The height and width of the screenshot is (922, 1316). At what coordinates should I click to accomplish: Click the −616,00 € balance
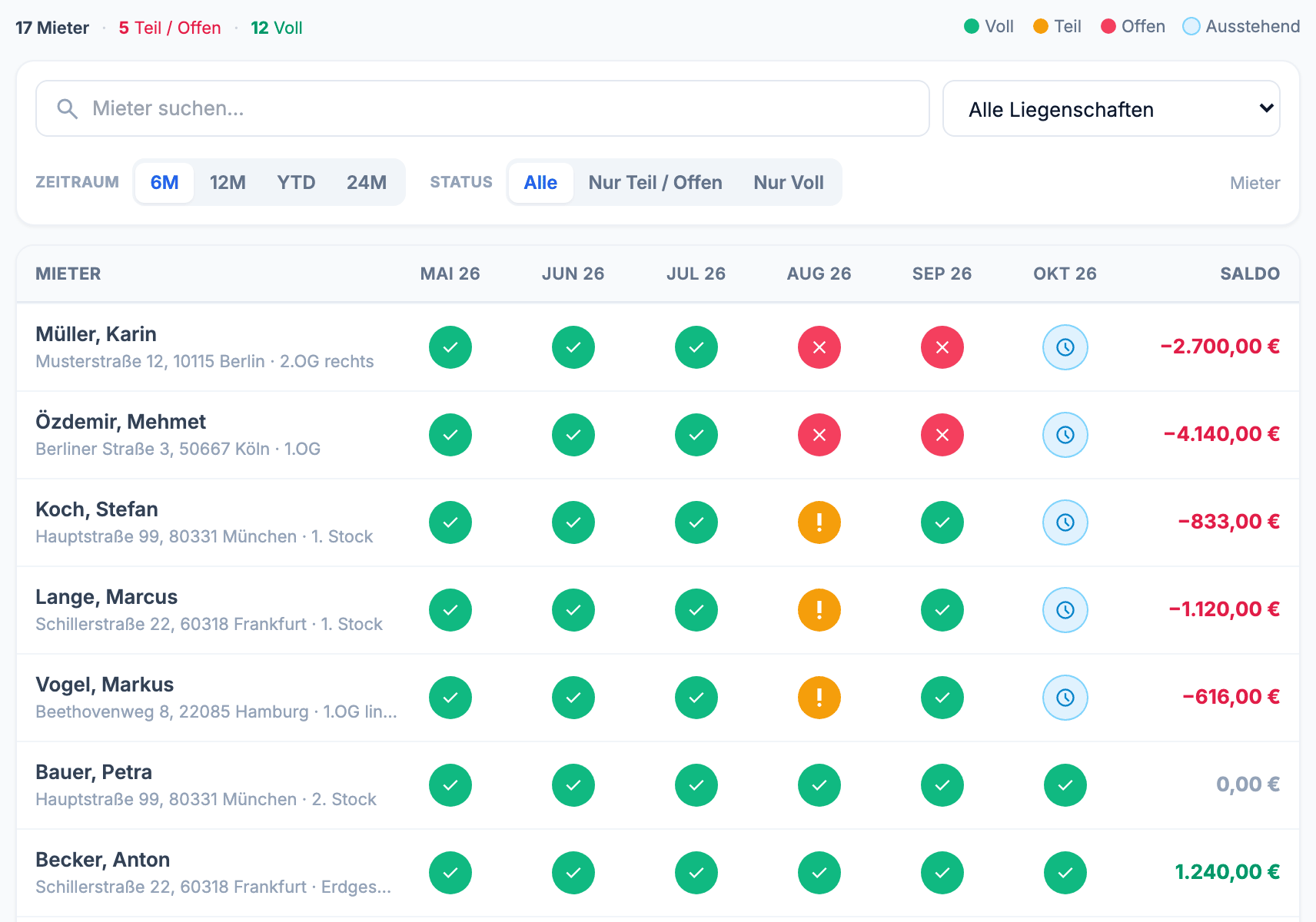(x=1231, y=697)
